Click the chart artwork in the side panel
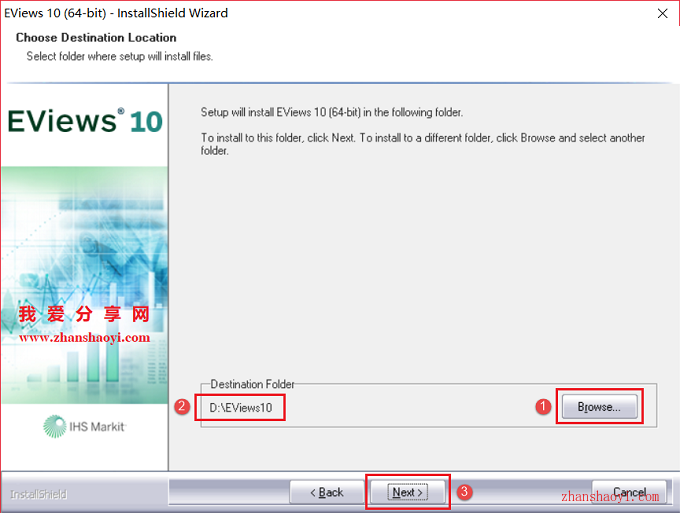Viewport: 680px width, 513px height. click(85, 285)
